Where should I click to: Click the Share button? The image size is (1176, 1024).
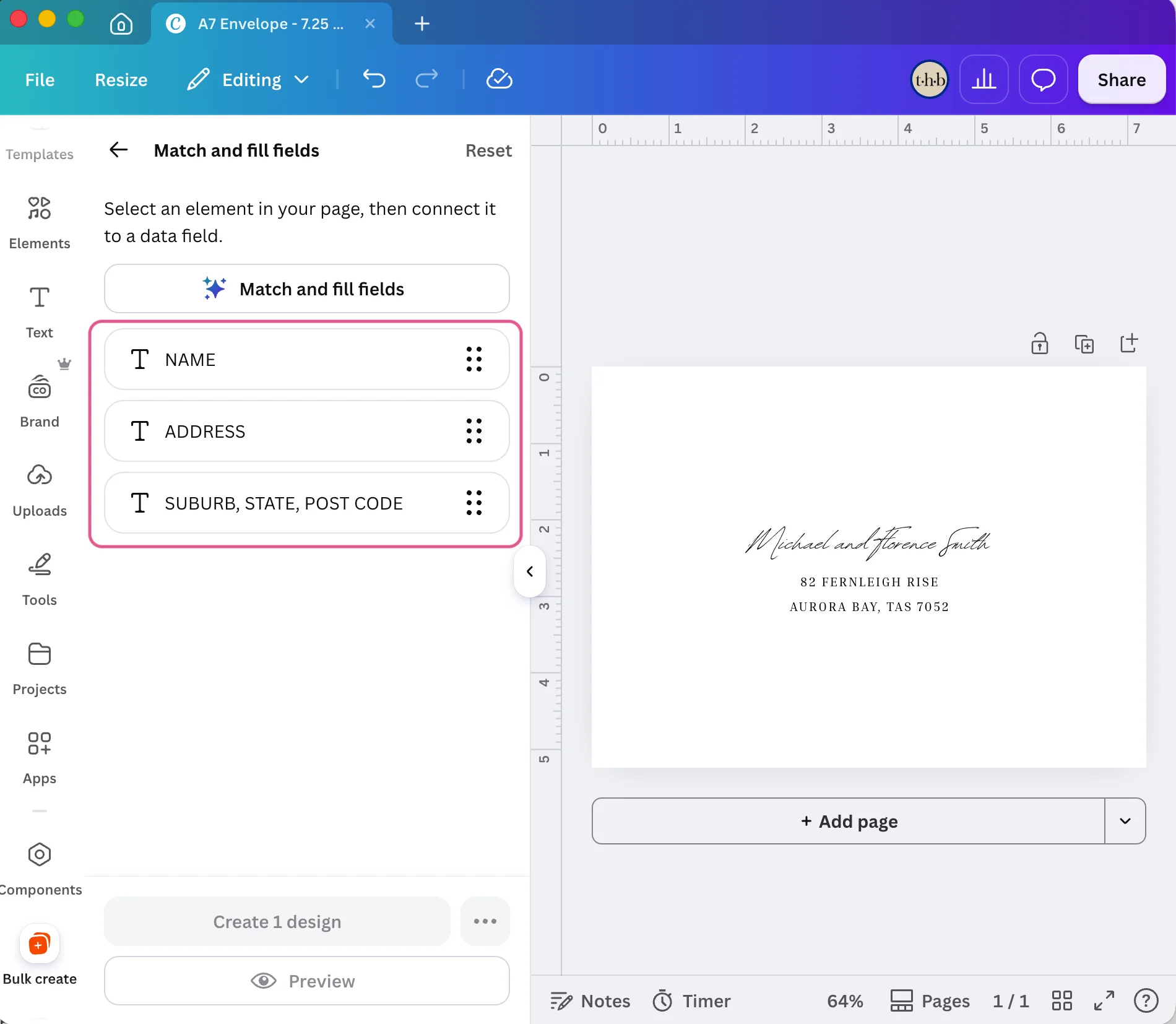coord(1122,79)
